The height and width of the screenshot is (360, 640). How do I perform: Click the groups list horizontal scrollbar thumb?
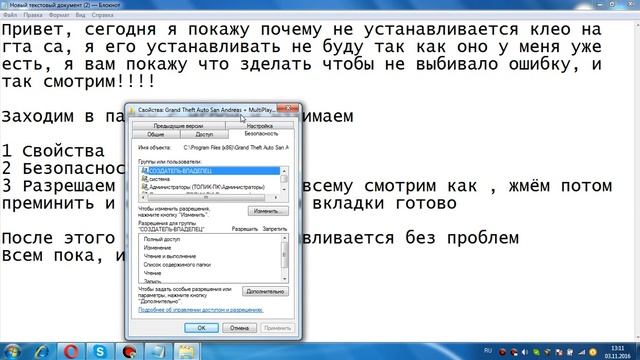(x=206, y=198)
